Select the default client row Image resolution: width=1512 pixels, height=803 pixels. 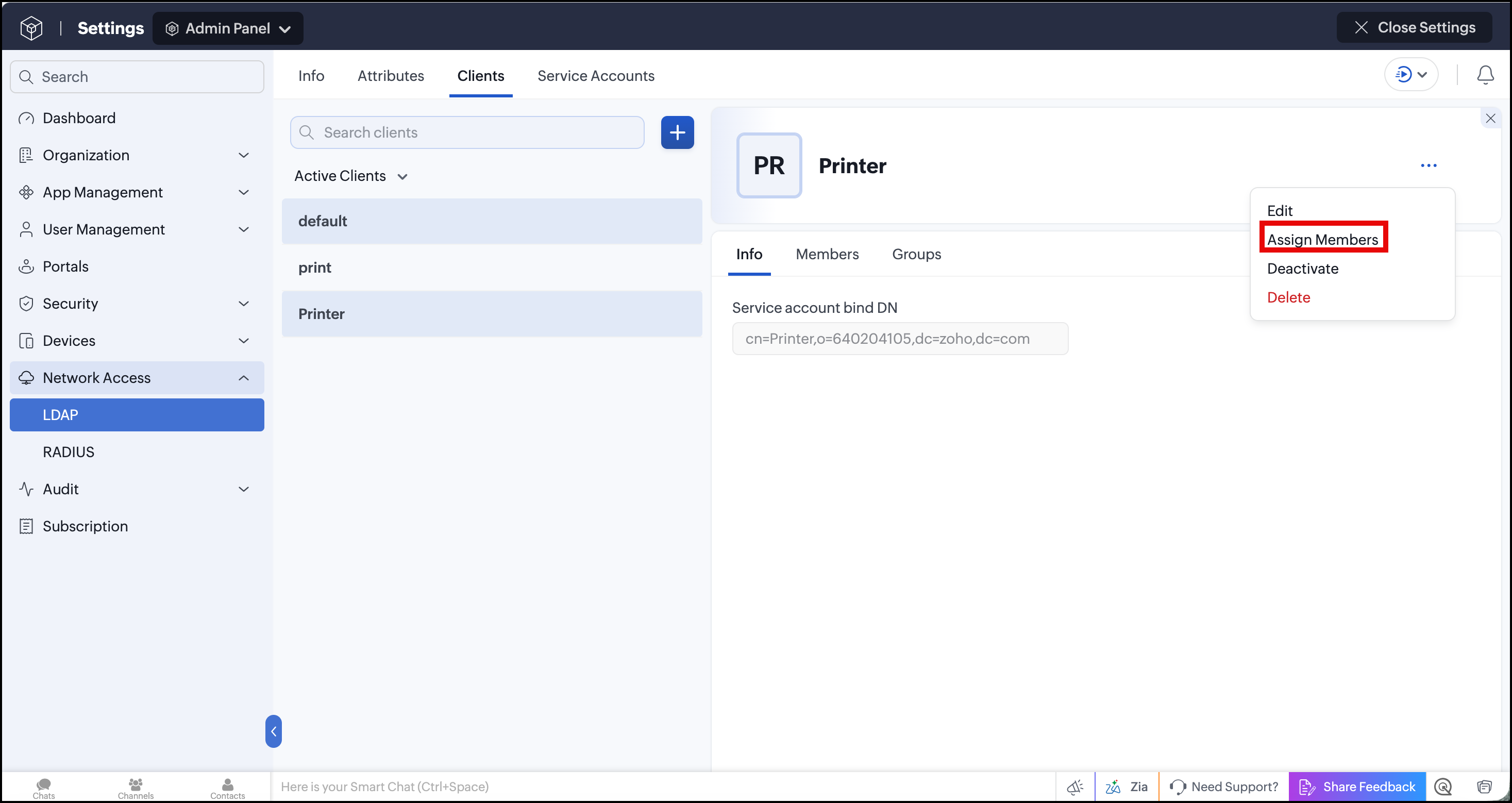492,221
